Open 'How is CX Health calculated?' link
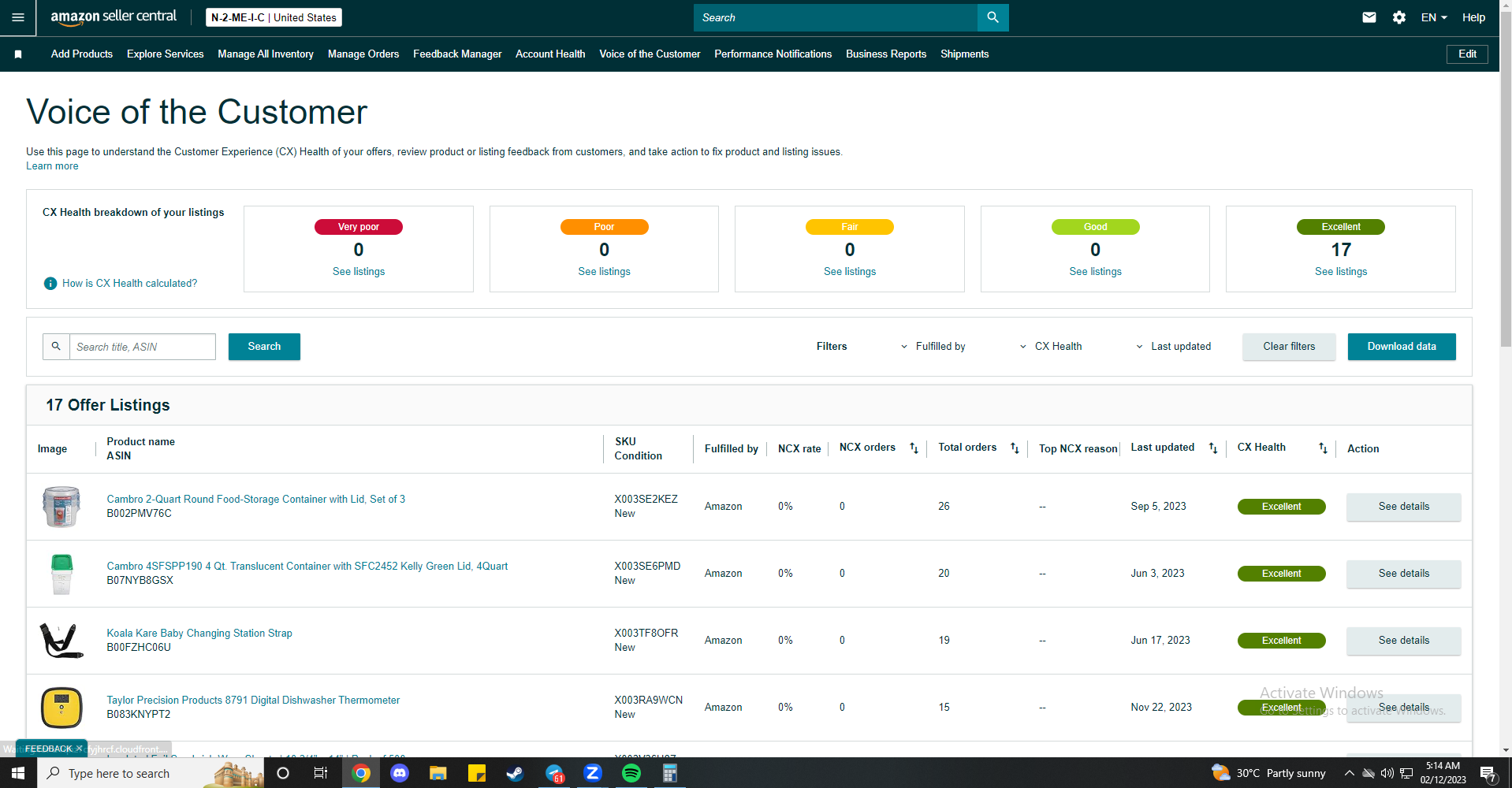 coord(130,284)
